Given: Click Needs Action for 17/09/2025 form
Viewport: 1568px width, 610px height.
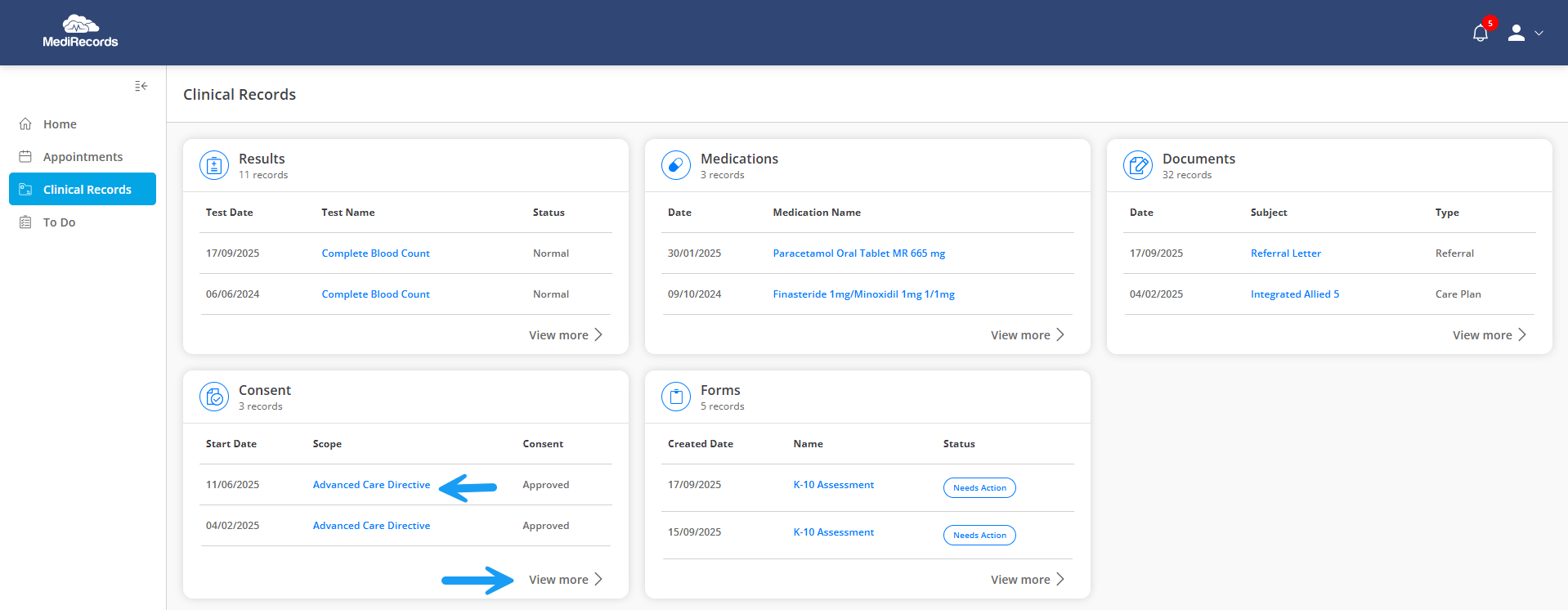Looking at the screenshot, I should pos(979,488).
